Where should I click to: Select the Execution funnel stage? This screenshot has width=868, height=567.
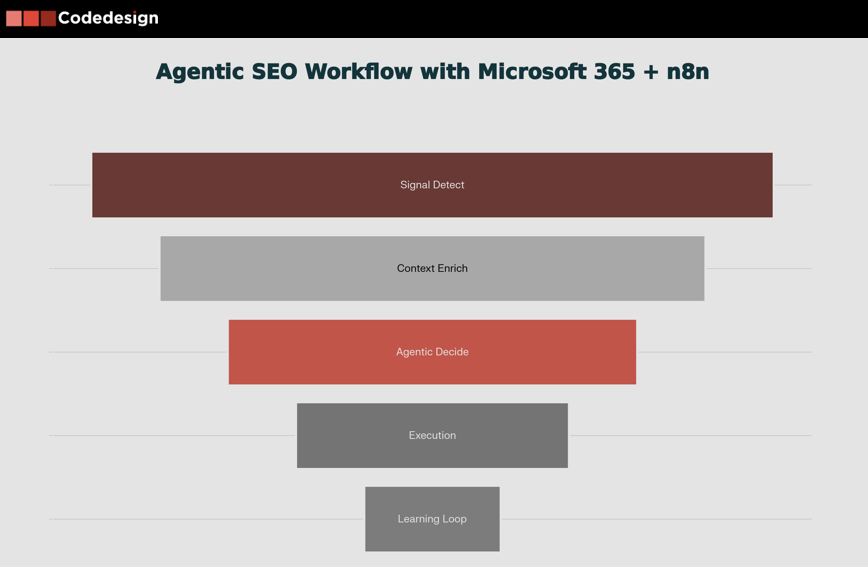point(432,435)
